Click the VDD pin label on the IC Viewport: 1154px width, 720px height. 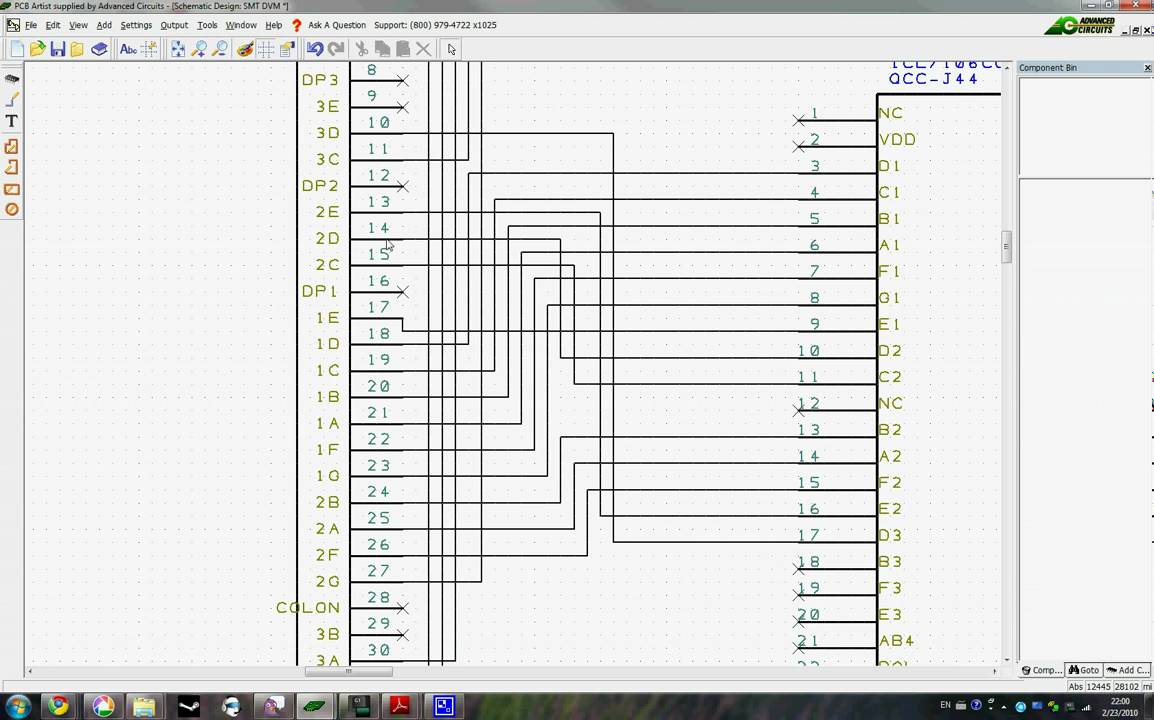pos(897,140)
